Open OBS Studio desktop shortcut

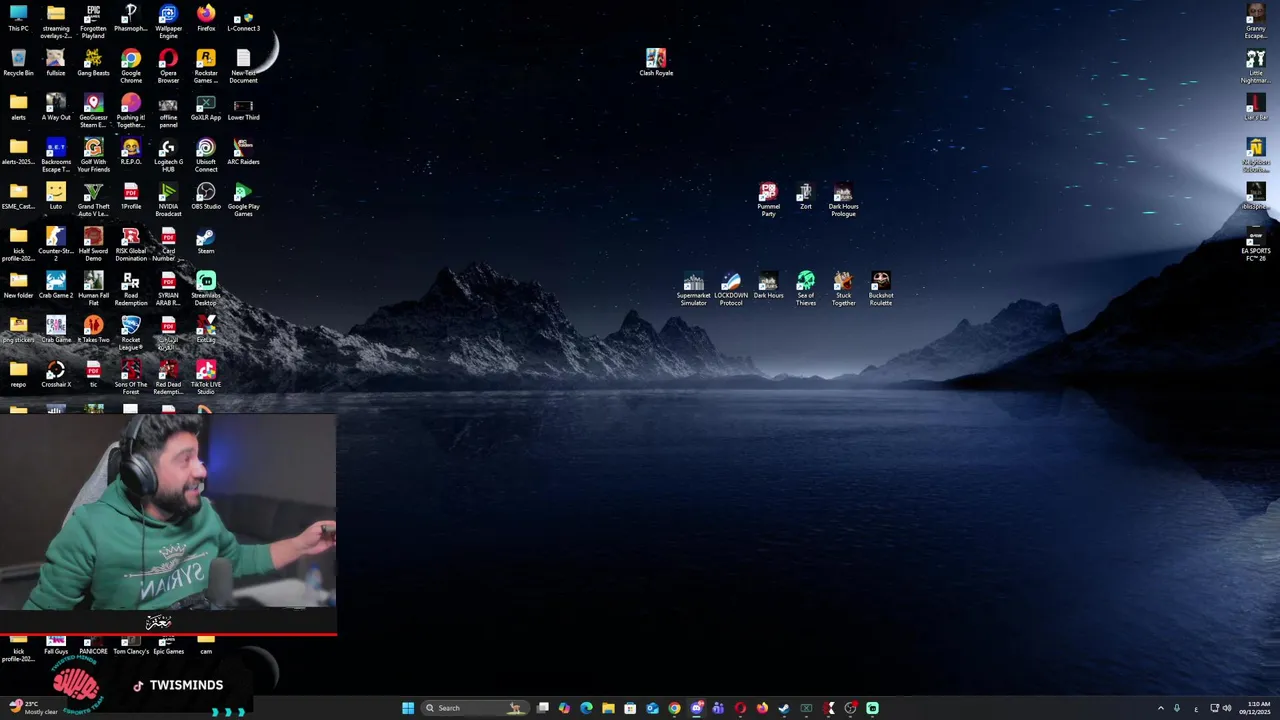(206, 196)
